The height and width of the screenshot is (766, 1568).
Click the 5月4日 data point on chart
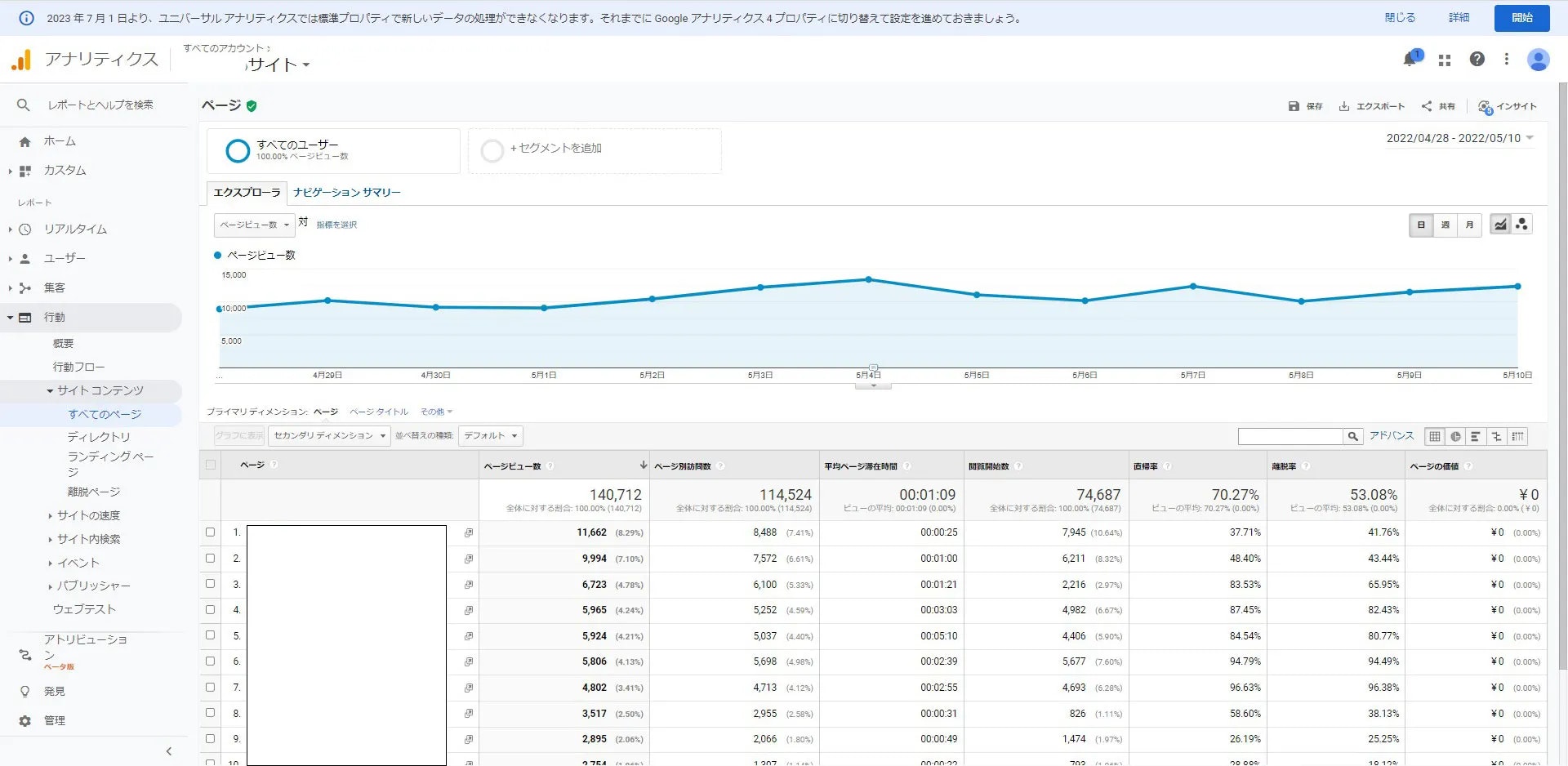868,279
